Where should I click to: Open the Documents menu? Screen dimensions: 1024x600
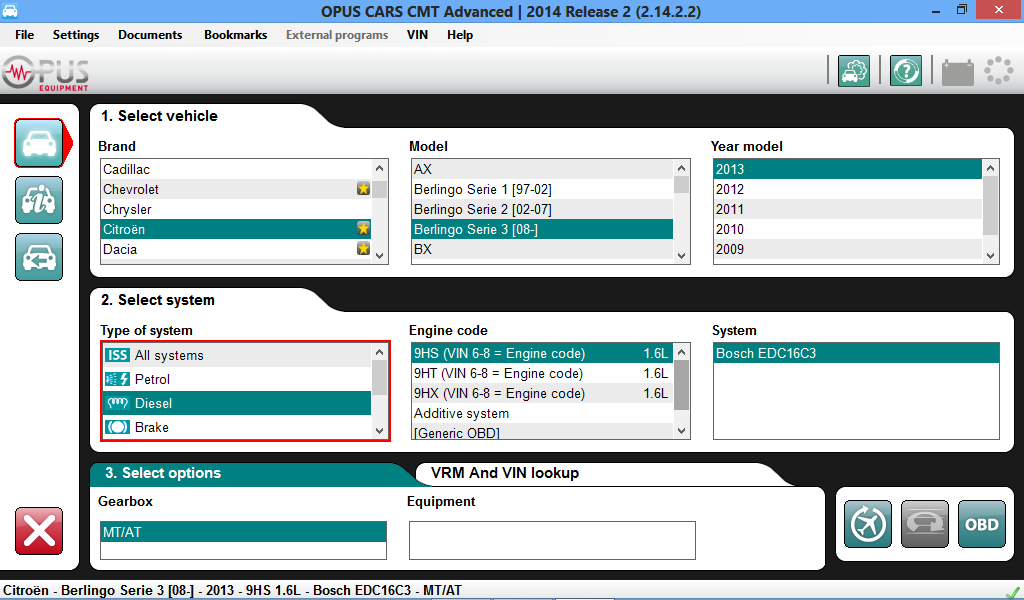[x=150, y=35]
